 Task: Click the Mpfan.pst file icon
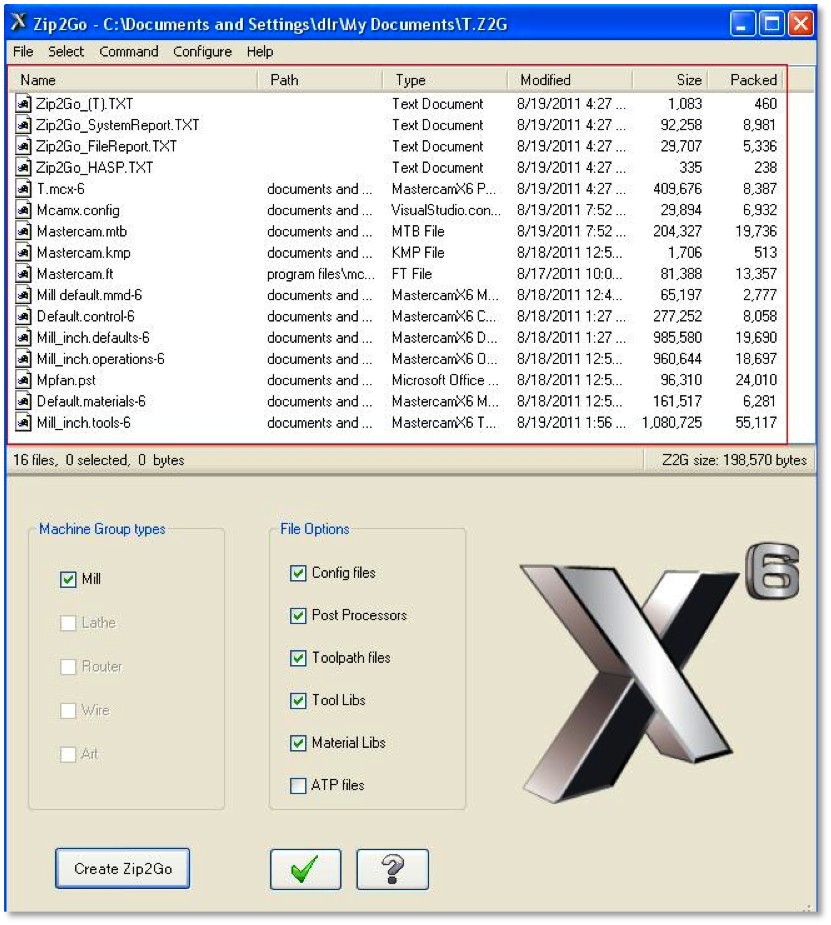point(23,380)
